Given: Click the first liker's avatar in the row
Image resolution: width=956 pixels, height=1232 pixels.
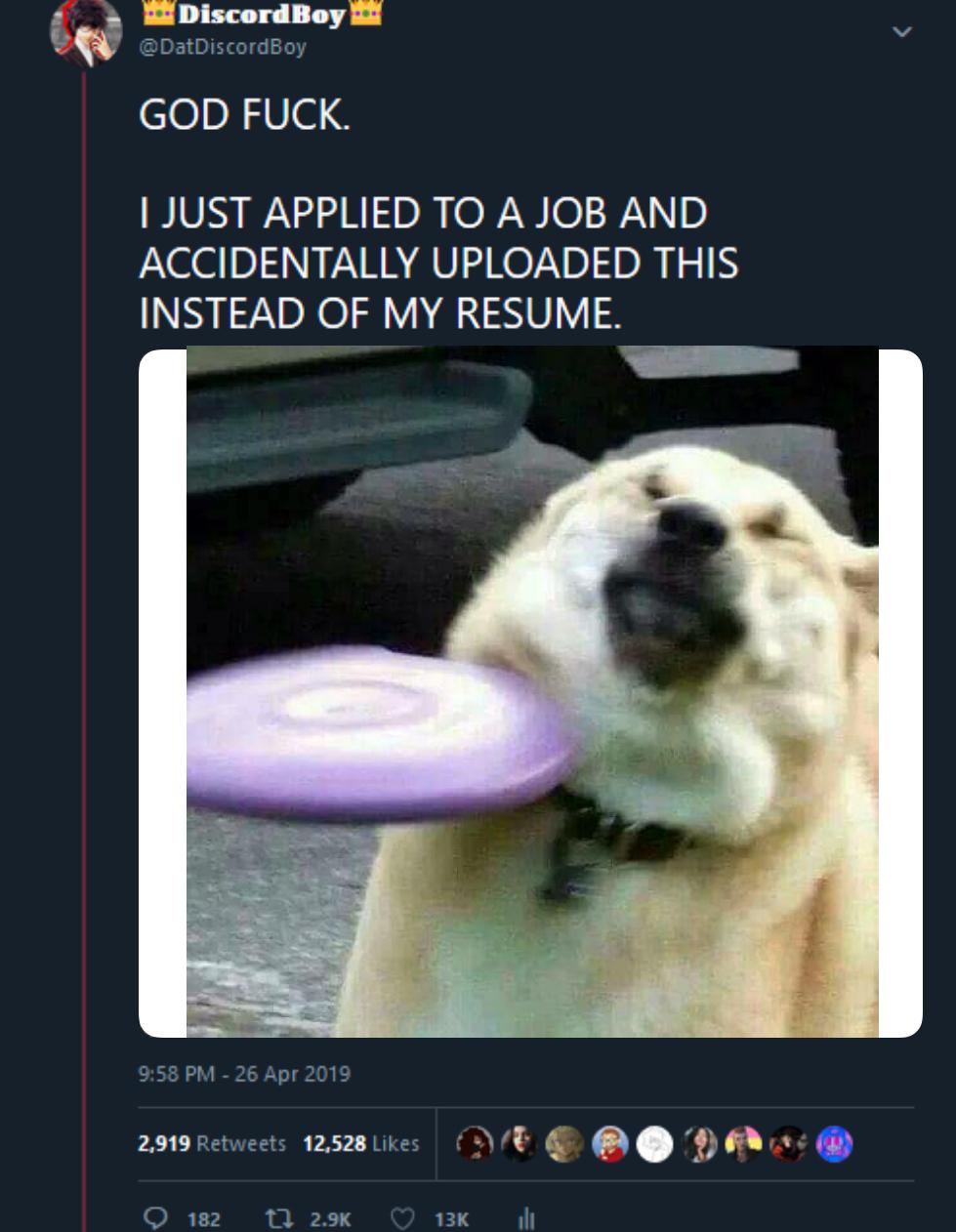Looking at the screenshot, I should coord(476,1143).
